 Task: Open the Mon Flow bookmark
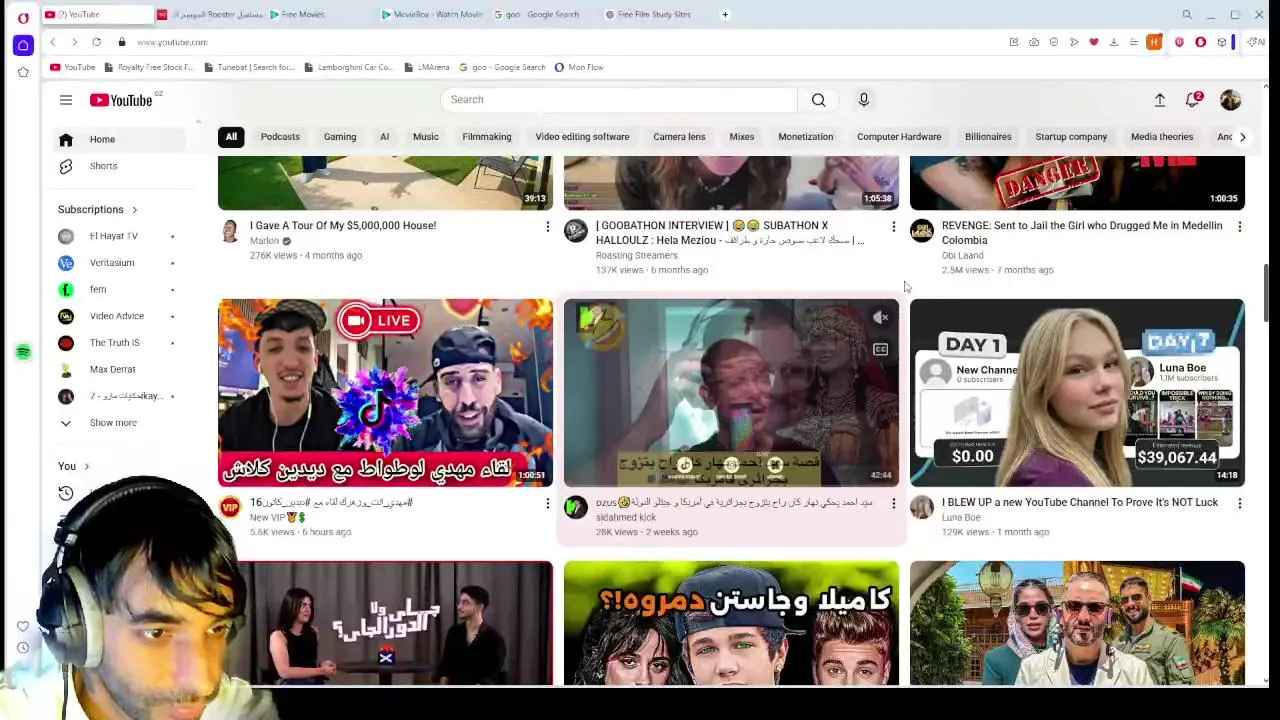[x=579, y=67]
